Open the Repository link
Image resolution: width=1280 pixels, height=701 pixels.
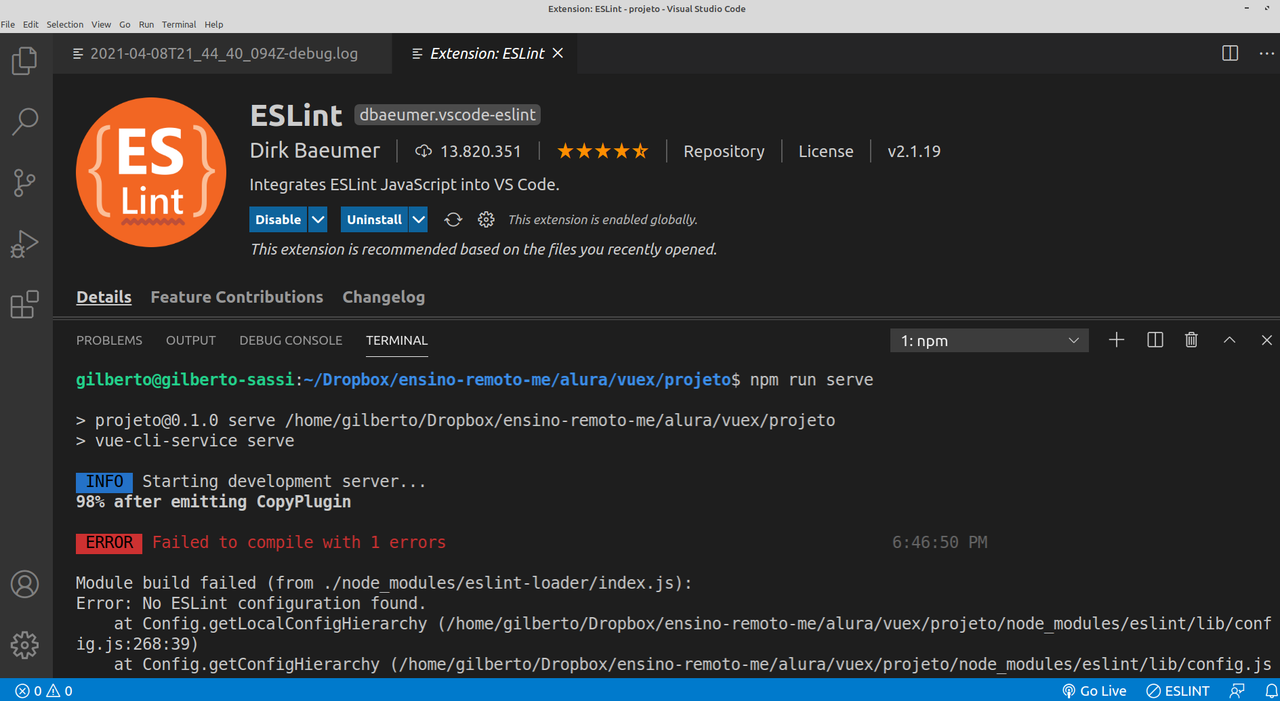(x=724, y=152)
